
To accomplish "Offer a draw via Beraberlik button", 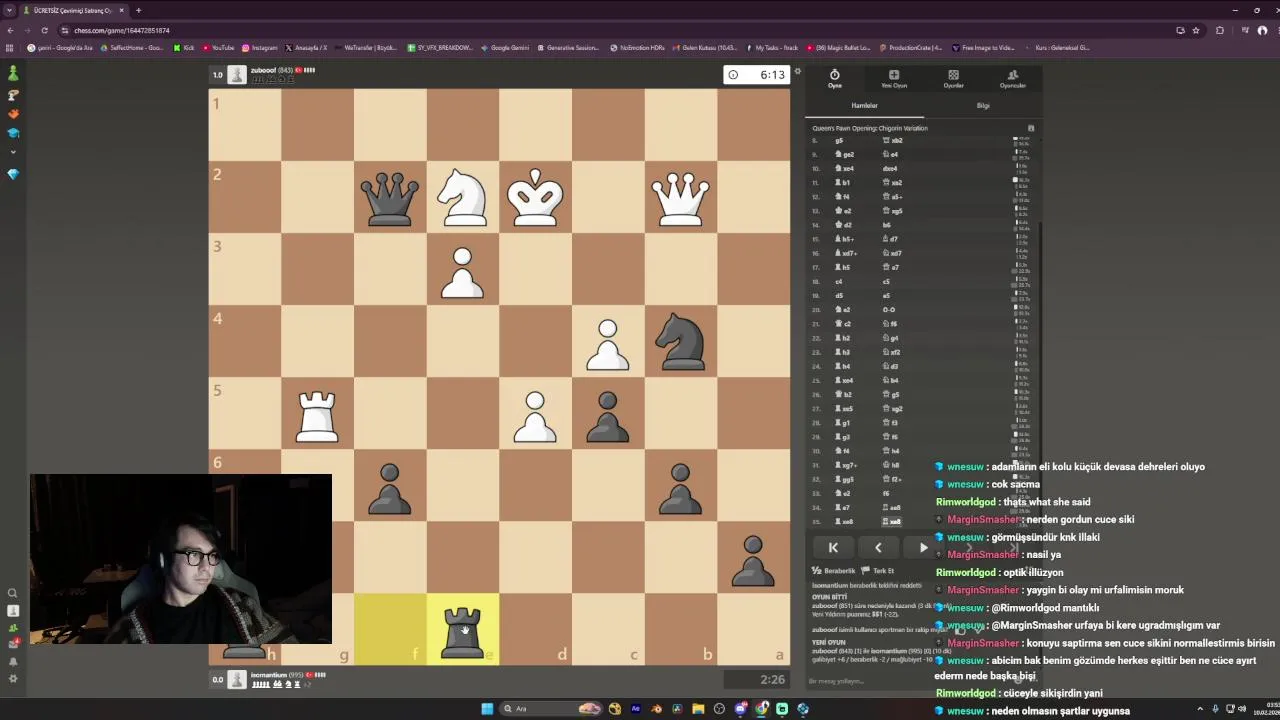I will tap(834, 571).
